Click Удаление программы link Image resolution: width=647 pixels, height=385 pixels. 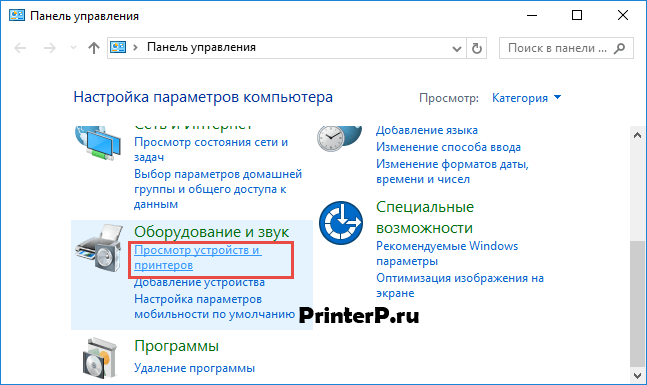[194, 368]
